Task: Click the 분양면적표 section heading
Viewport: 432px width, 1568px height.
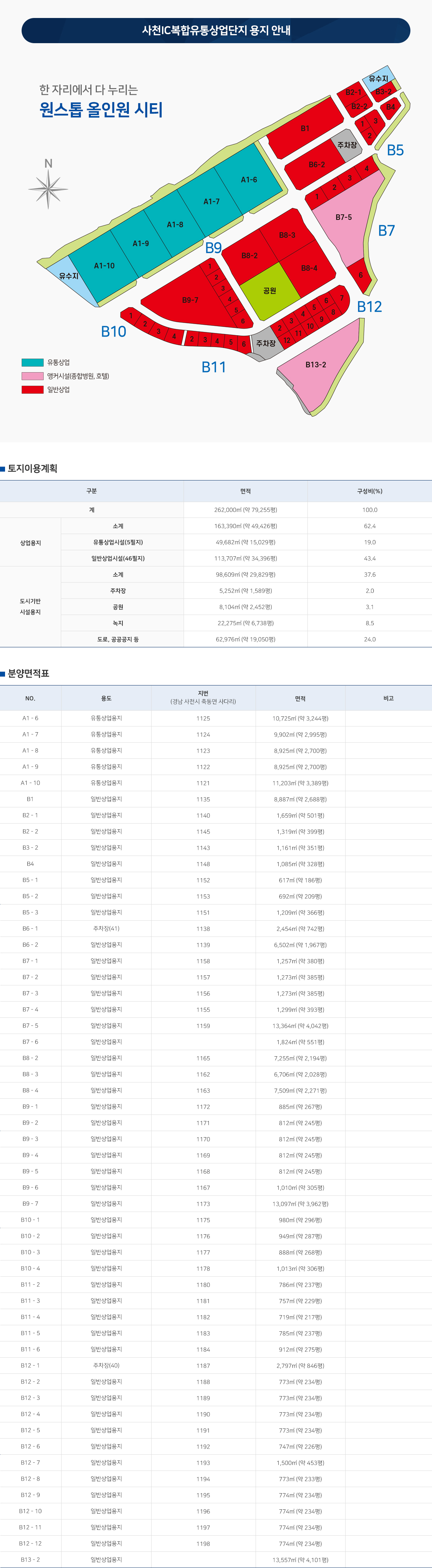Action: pos(29,673)
